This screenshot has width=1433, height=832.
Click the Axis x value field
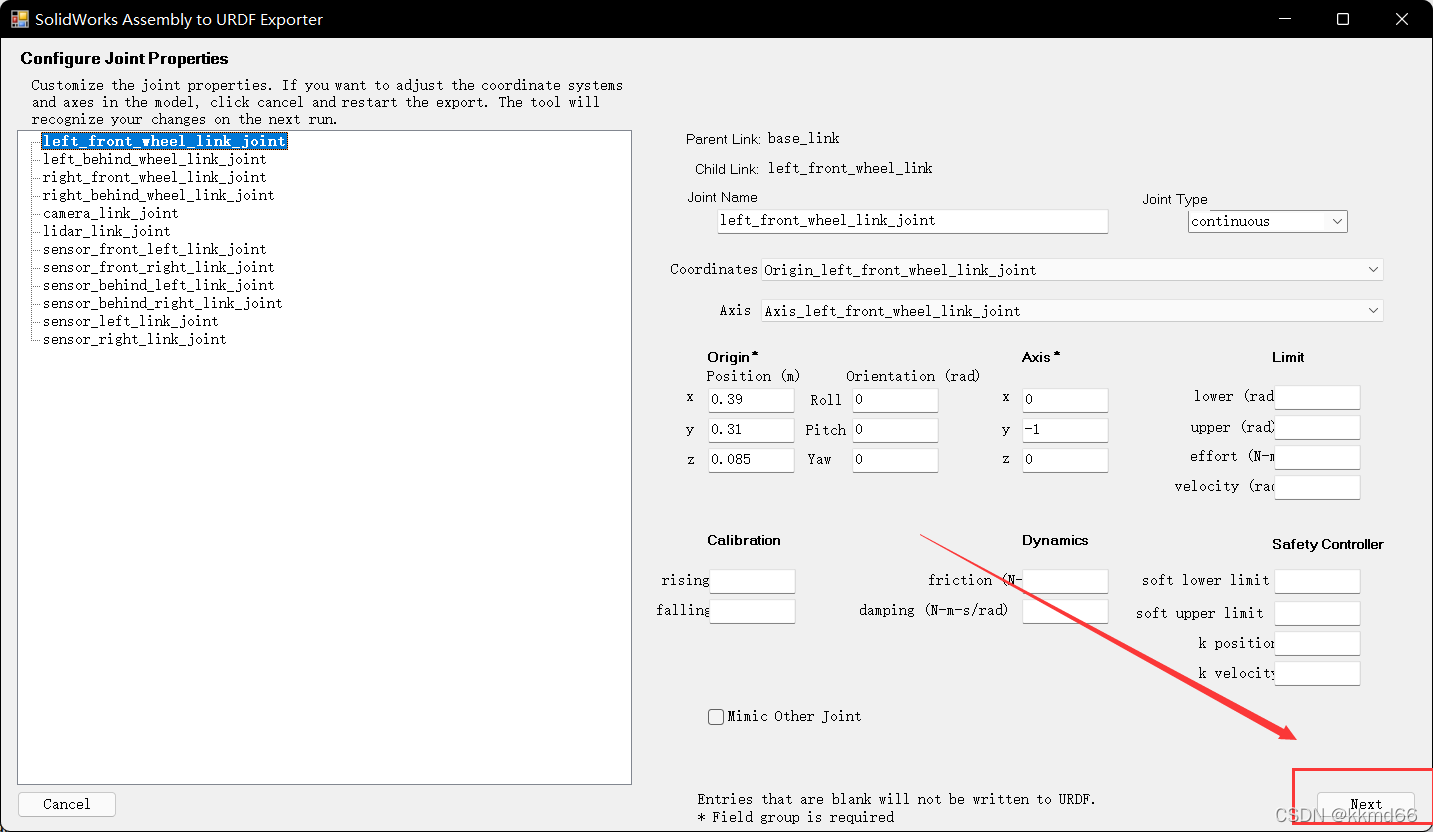[1065, 400]
